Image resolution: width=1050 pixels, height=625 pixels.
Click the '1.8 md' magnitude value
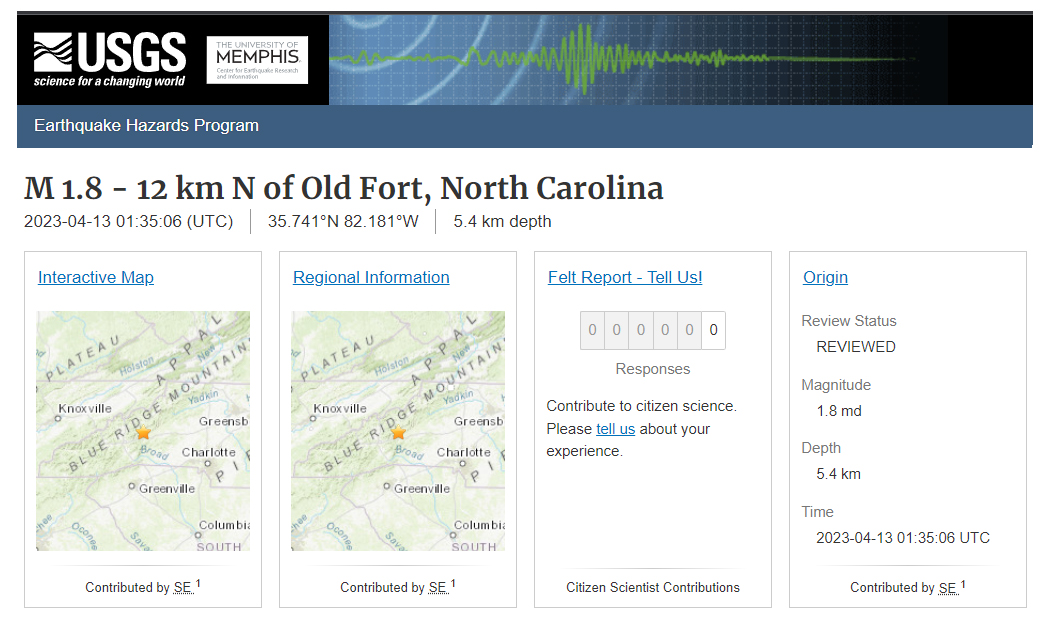(839, 411)
